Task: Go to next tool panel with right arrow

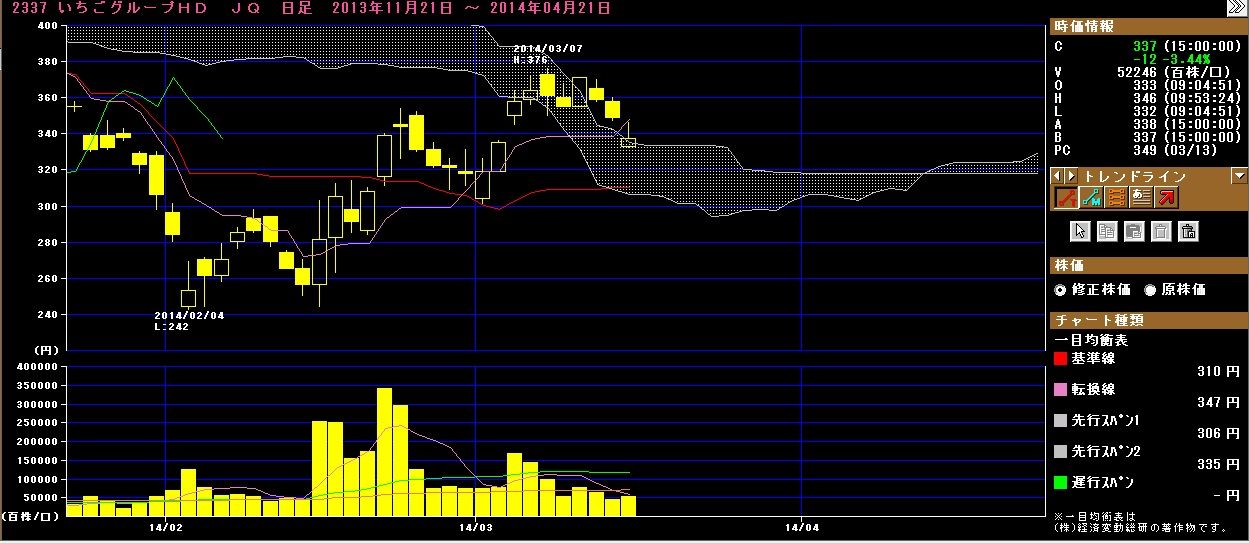Action: pyautogui.click(x=1070, y=176)
